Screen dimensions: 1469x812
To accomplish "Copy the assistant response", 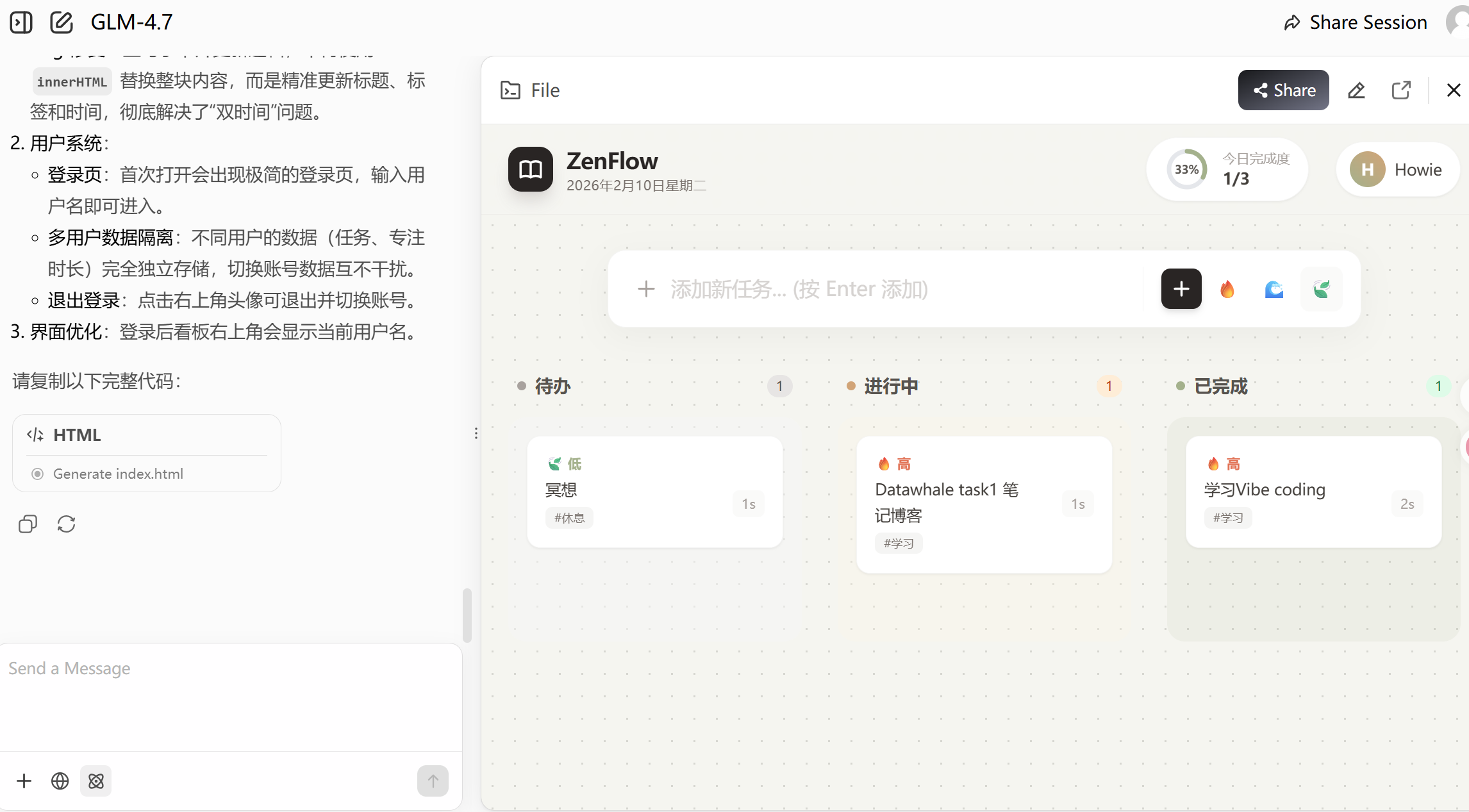I will click(28, 524).
